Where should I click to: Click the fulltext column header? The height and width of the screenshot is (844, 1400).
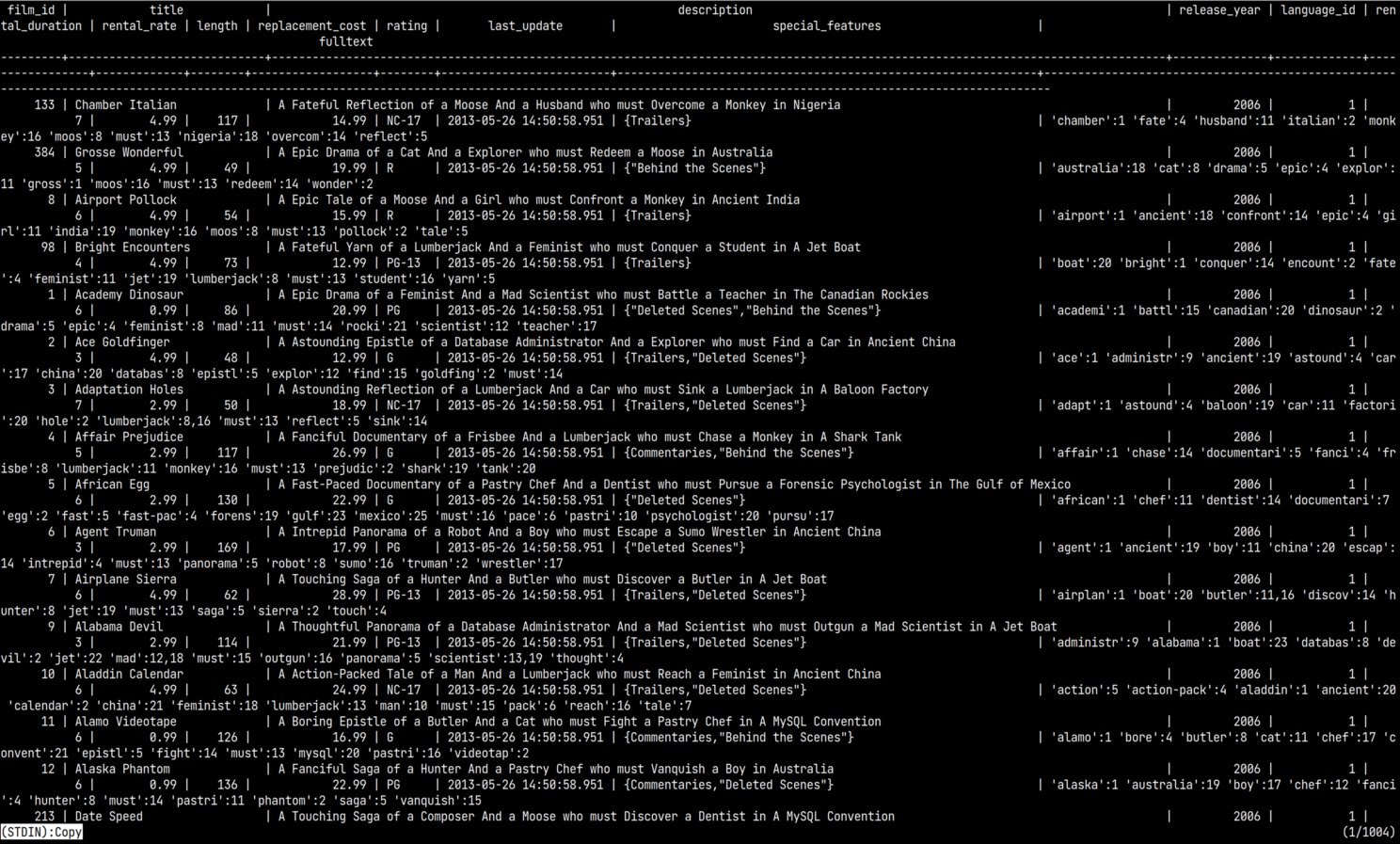point(346,42)
